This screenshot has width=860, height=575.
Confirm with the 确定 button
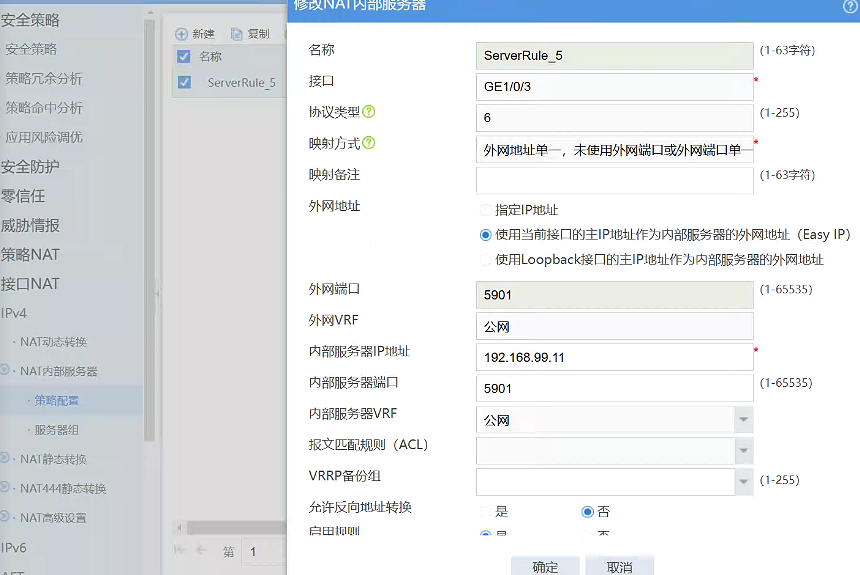tap(545, 566)
